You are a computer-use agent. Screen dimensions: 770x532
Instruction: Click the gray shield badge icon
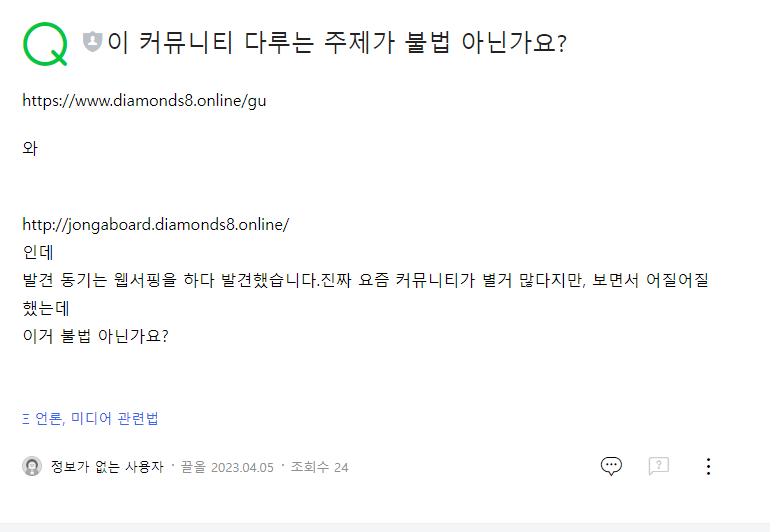point(92,43)
